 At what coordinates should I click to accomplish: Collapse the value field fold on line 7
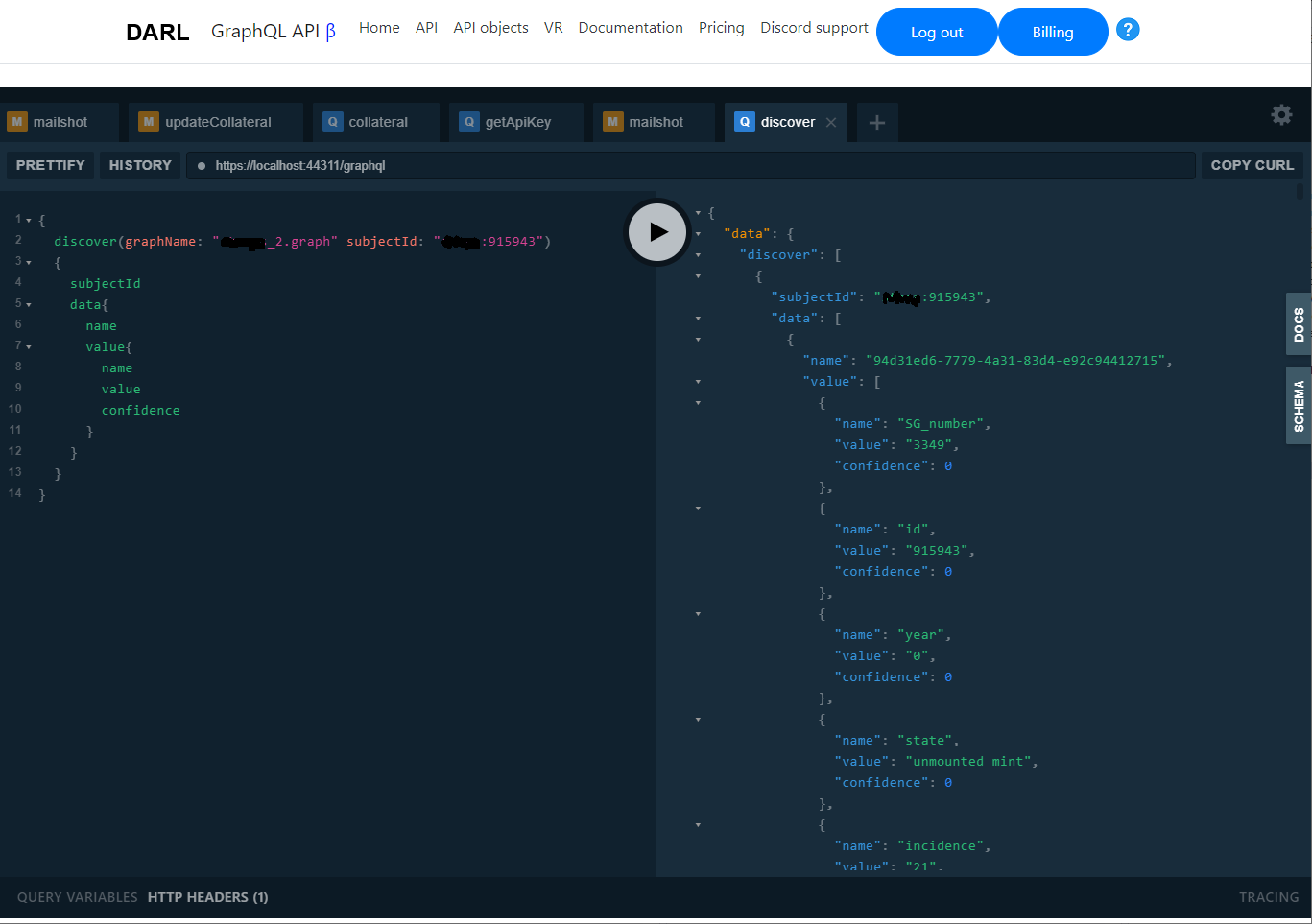pyautogui.click(x=29, y=347)
